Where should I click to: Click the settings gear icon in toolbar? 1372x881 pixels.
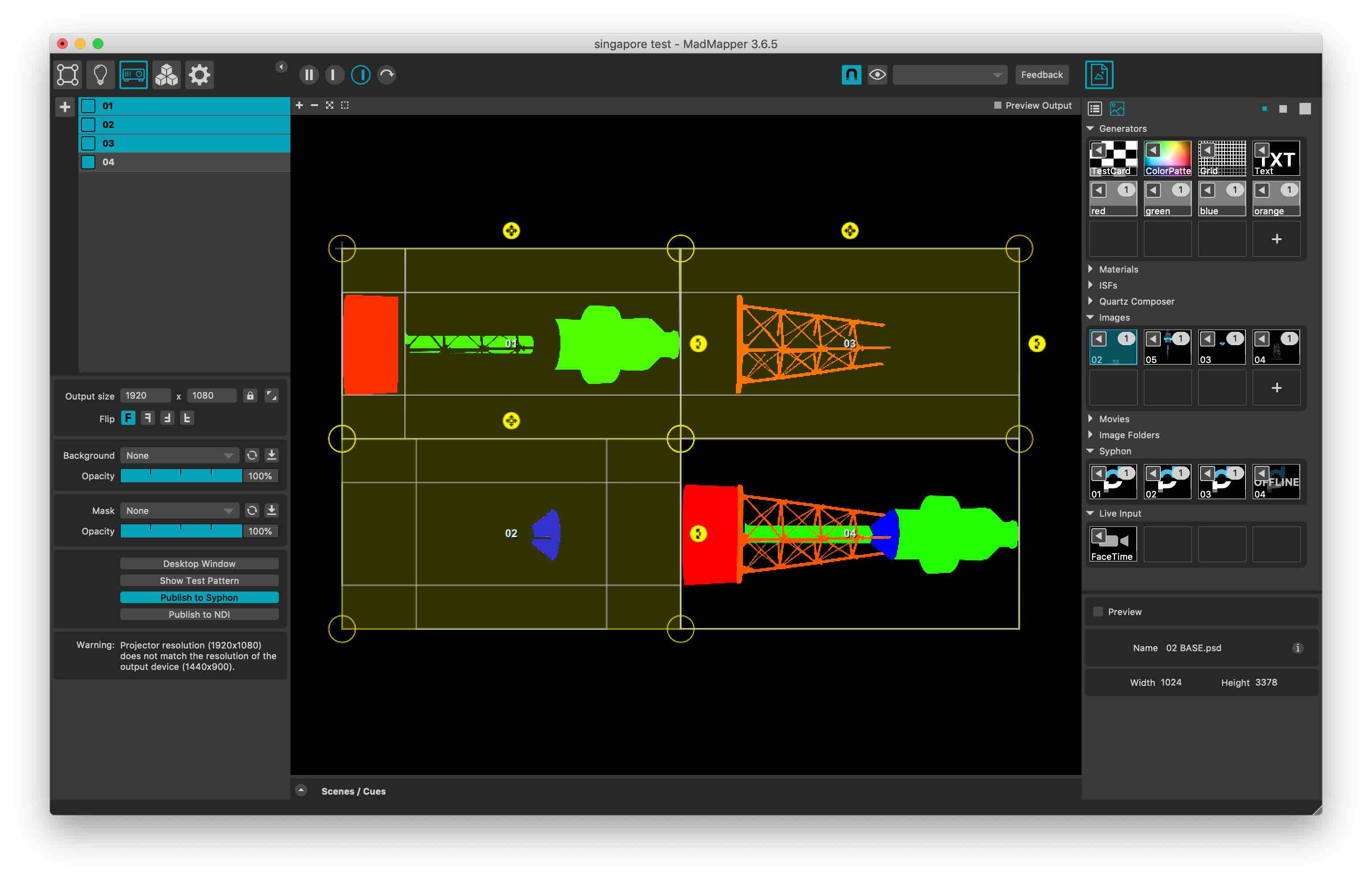click(199, 74)
